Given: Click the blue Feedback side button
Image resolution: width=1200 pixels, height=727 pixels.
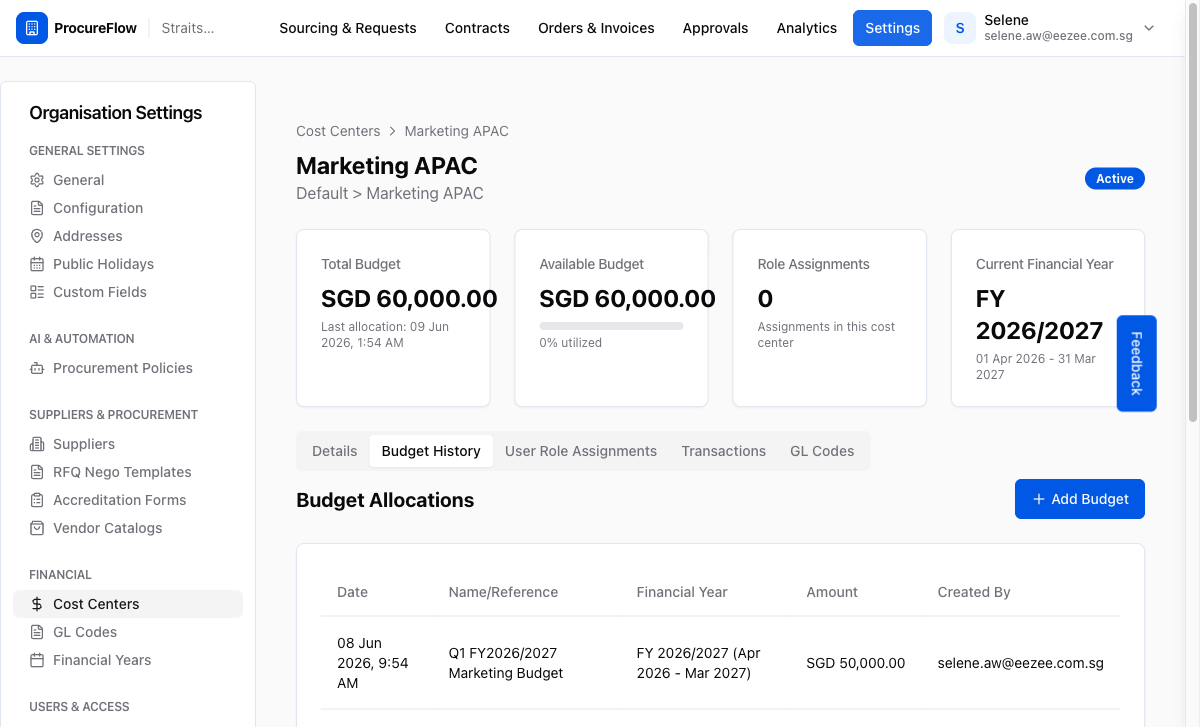Looking at the screenshot, I should (1136, 363).
